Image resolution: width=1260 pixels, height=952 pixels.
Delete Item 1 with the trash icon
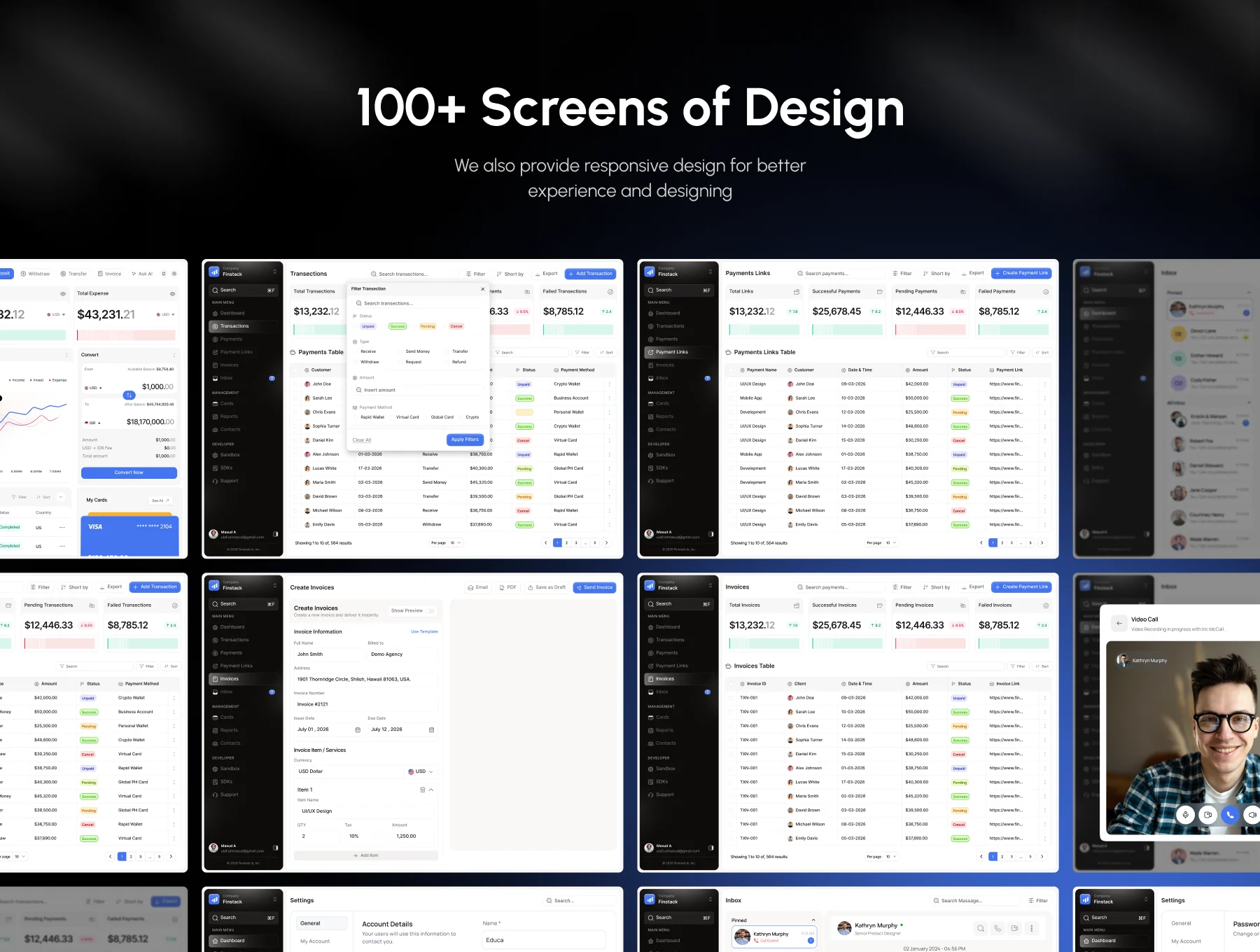pyautogui.click(x=422, y=790)
